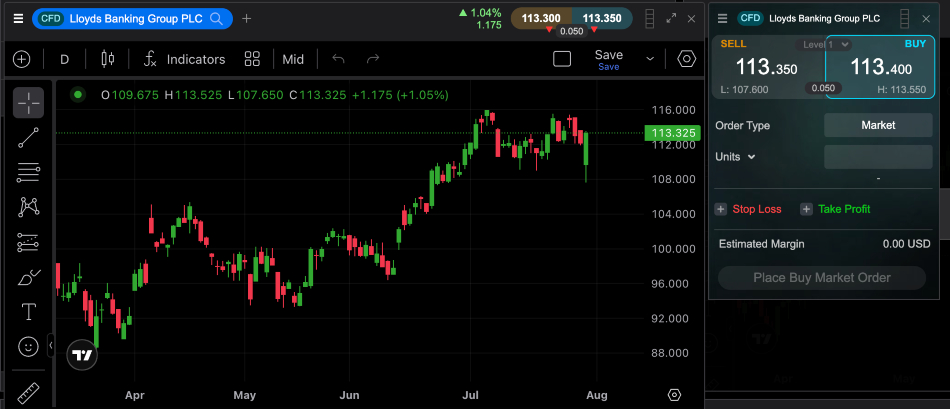Viewport: 950px width, 409px height.
Task: Select the BUY 113.400 price tile
Action: point(879,67)
